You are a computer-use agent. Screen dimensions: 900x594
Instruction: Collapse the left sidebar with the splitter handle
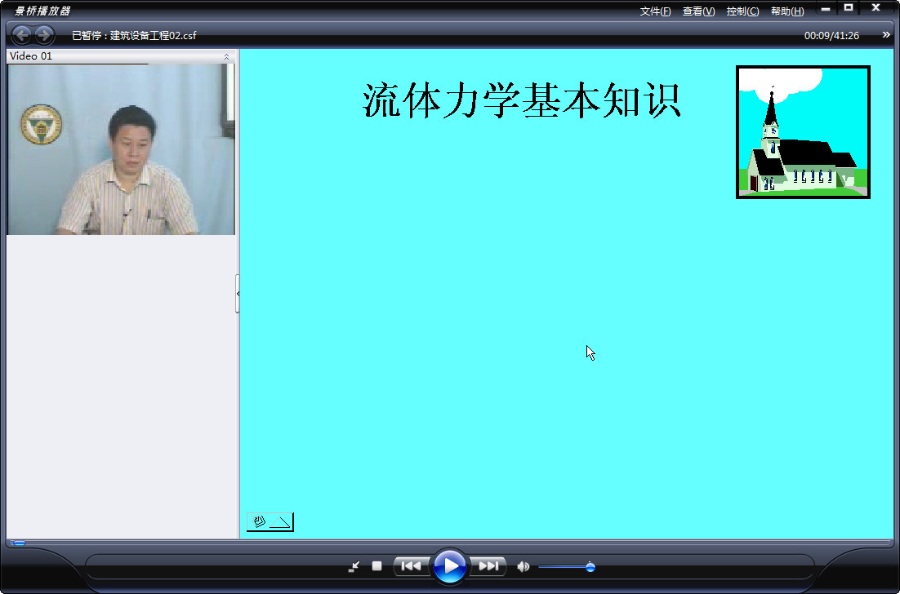coord(237,293)
